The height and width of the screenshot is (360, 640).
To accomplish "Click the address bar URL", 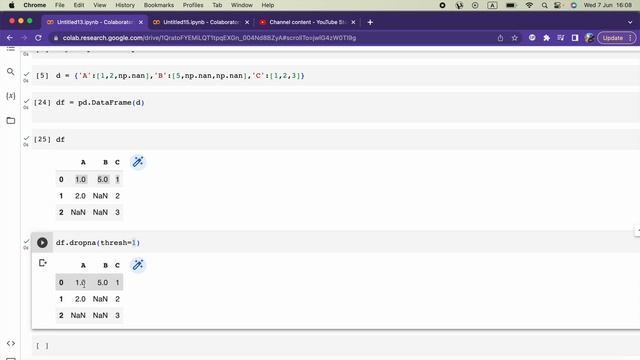I will coord(209,38).
